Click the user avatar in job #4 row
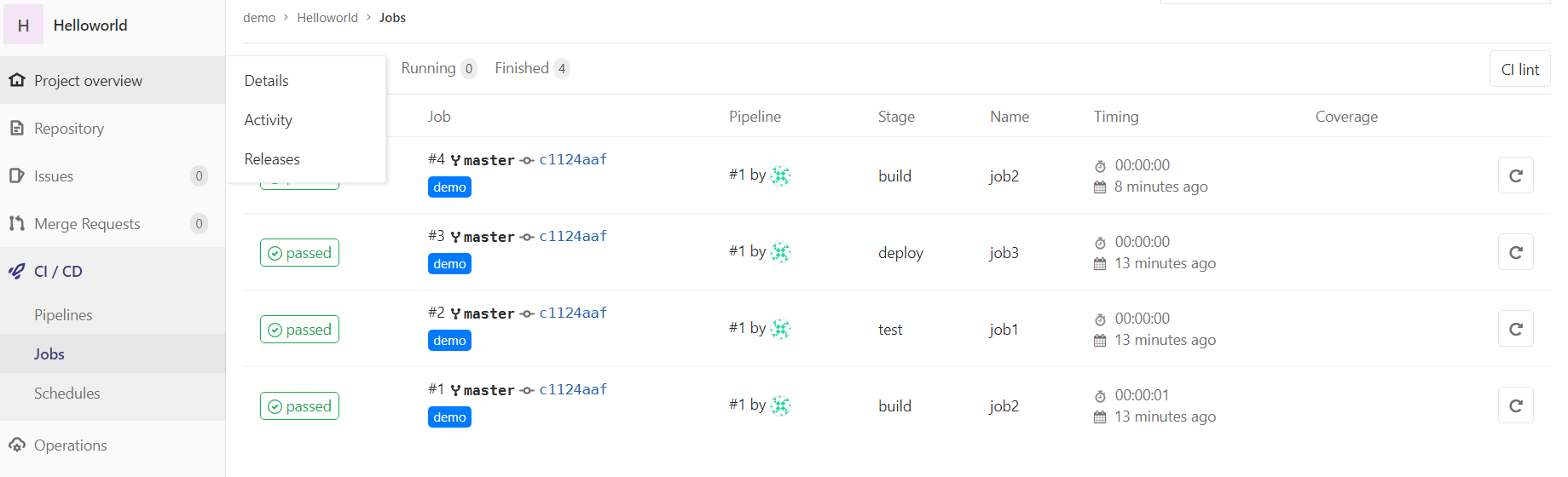Image resolution: width=1568 pixels, height=477 pixels. (x=780, y=175)
